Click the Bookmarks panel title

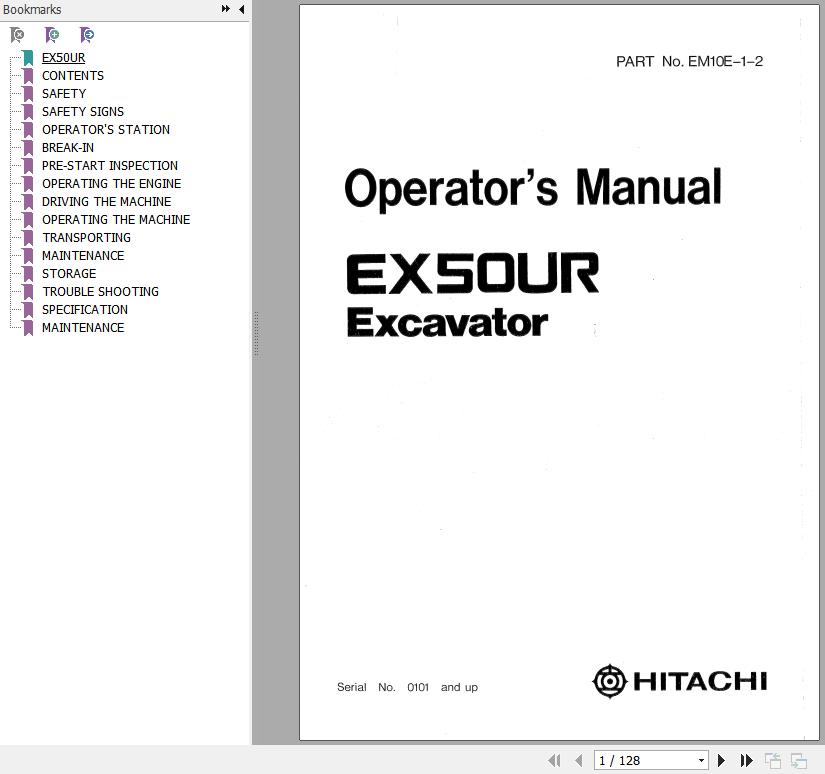pyautogui.click(x=32, y=9)
